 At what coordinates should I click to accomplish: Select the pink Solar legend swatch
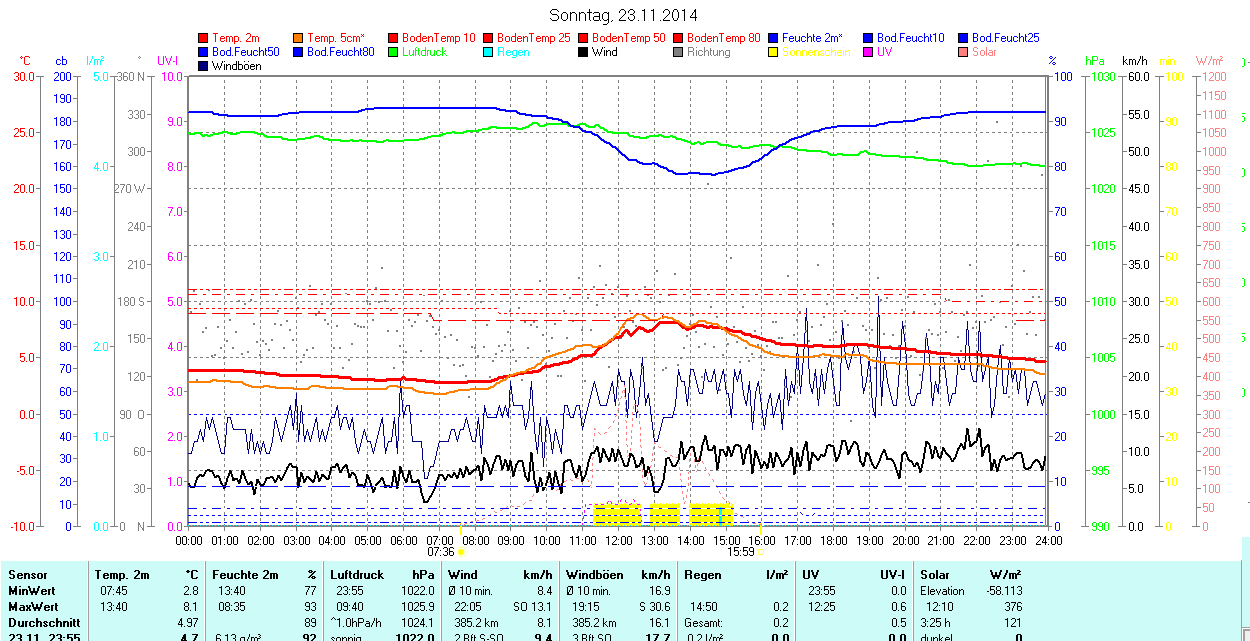964,52
